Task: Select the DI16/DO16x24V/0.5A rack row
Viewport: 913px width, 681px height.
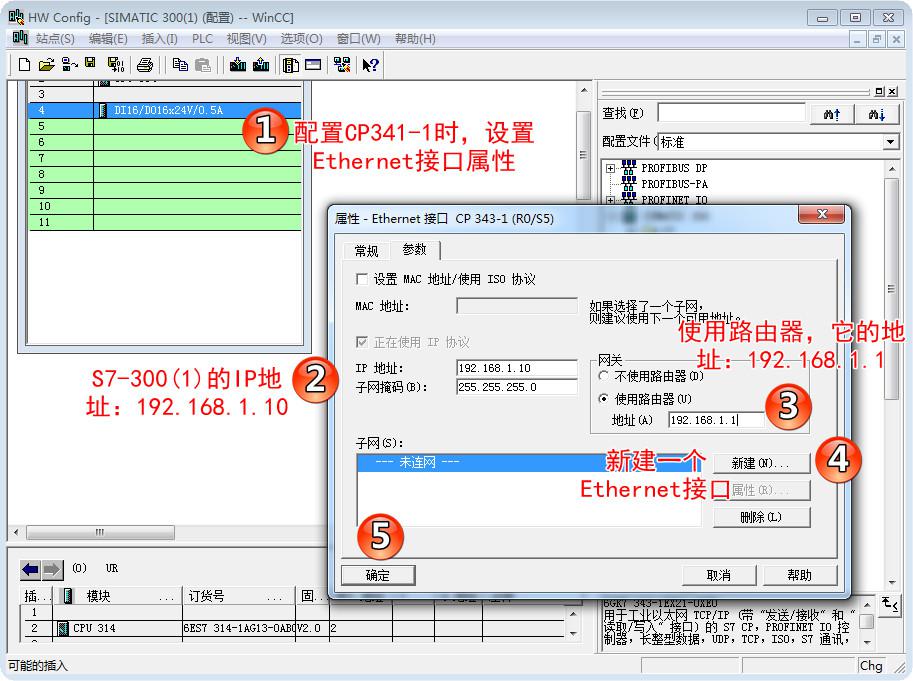Action: (165, 110)
